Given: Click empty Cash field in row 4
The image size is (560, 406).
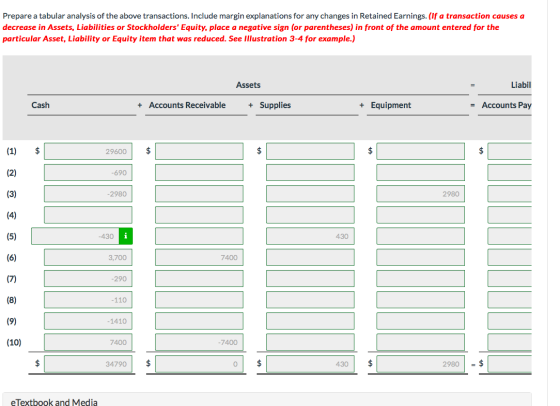Looking at the screenshot, I should pos(88,215).
